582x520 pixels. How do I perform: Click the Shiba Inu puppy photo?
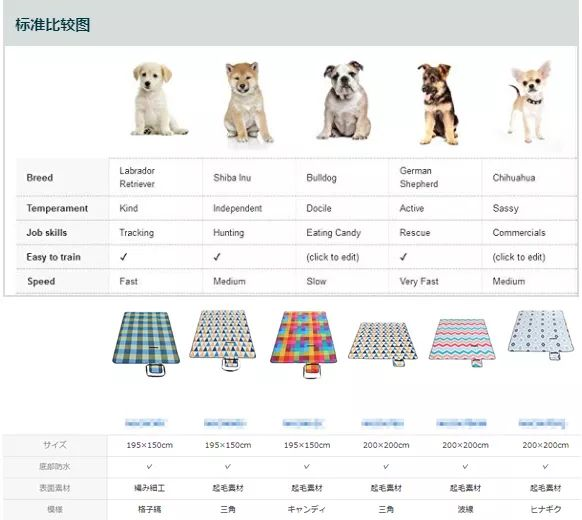pyautogui.click(x=248, y=102)
